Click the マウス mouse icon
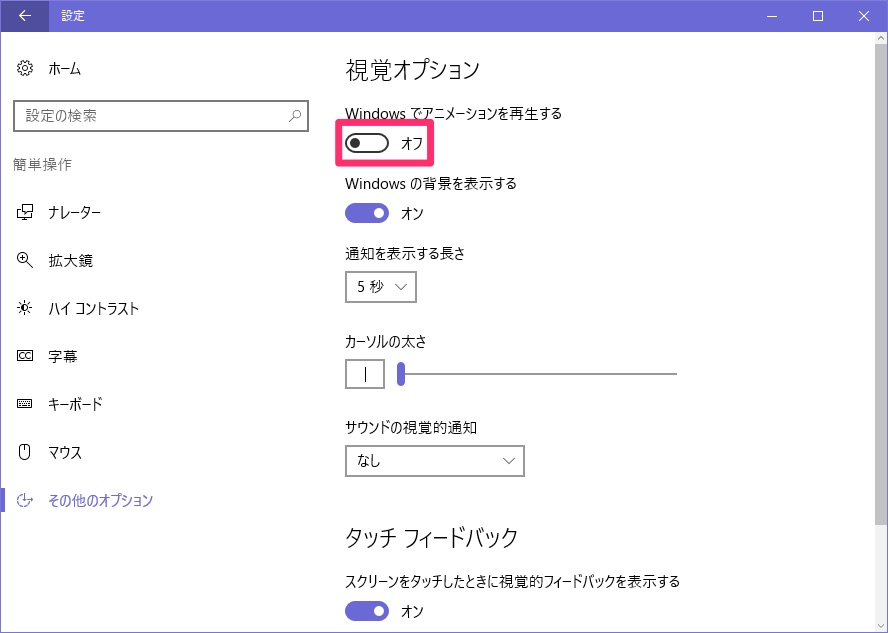 [x=24, y=452]
